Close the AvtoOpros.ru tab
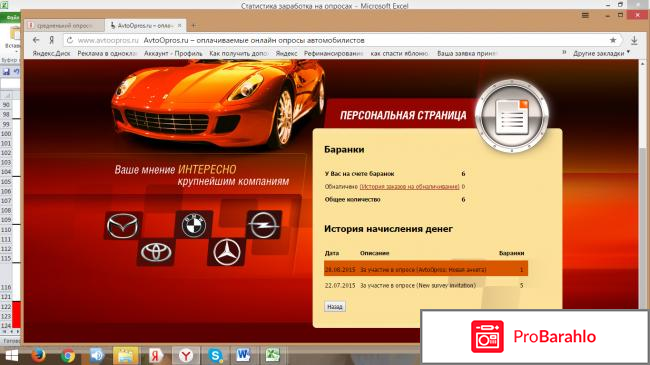Screen dimensions: 650x365 coord(179,25)
